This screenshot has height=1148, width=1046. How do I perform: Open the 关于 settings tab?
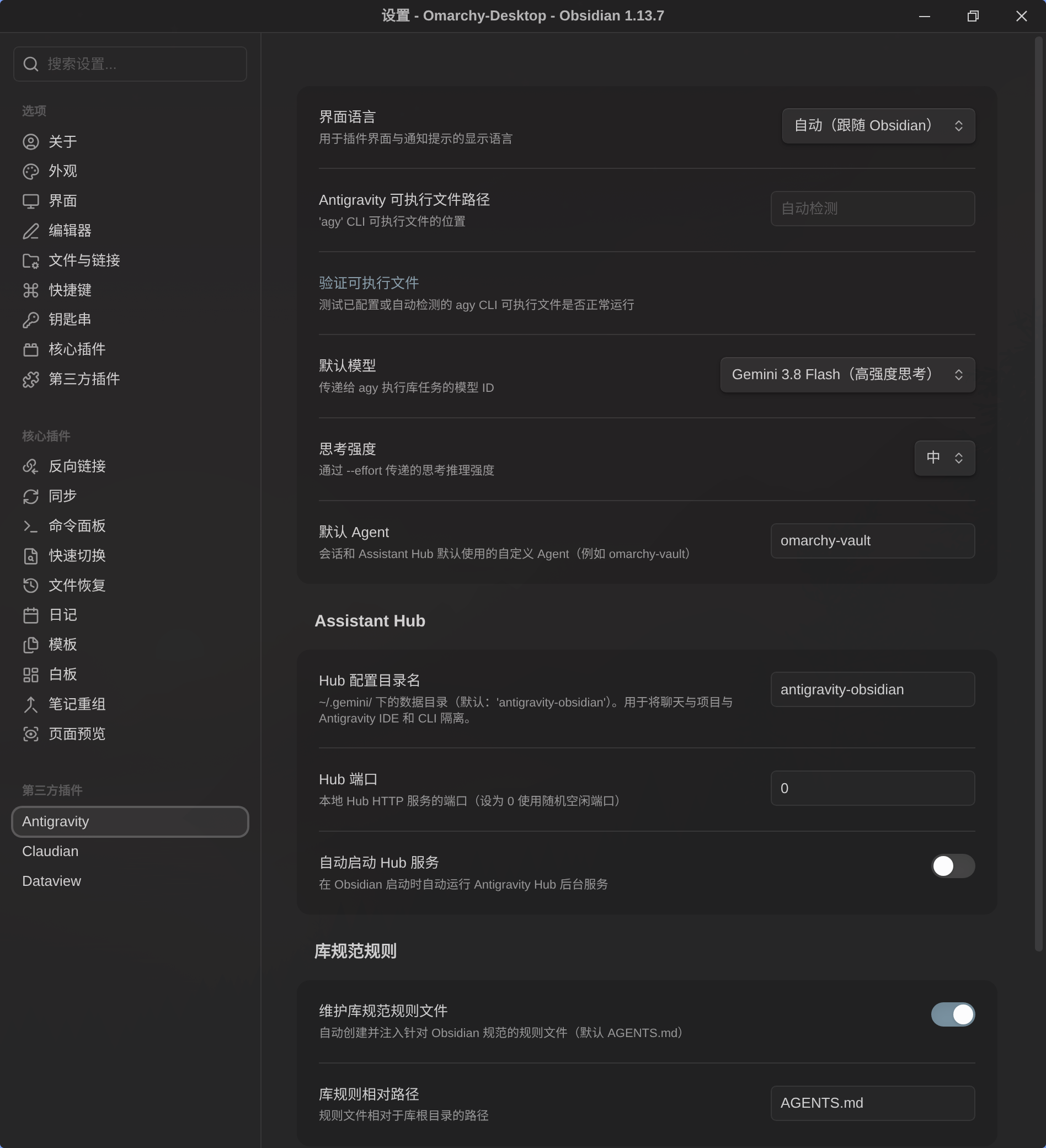[x=130, y=142]
